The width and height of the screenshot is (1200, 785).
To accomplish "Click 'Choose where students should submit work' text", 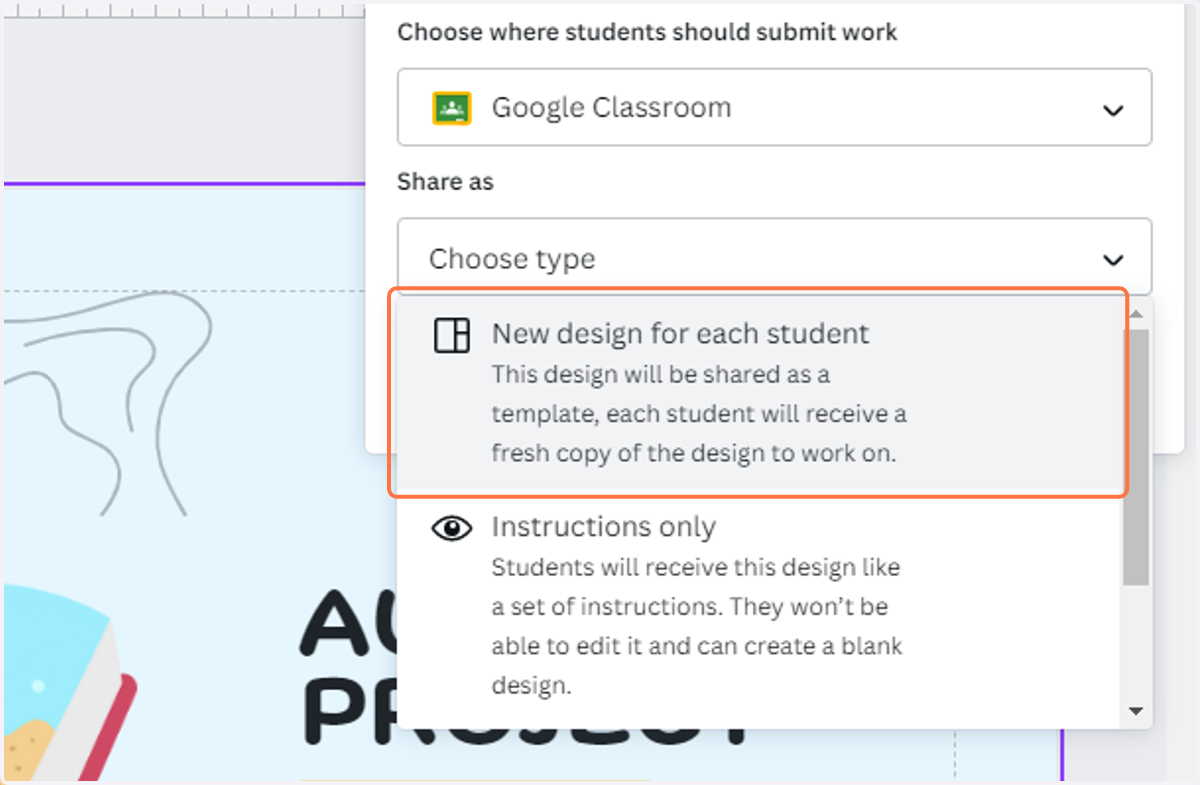I will tap(647, 32).
